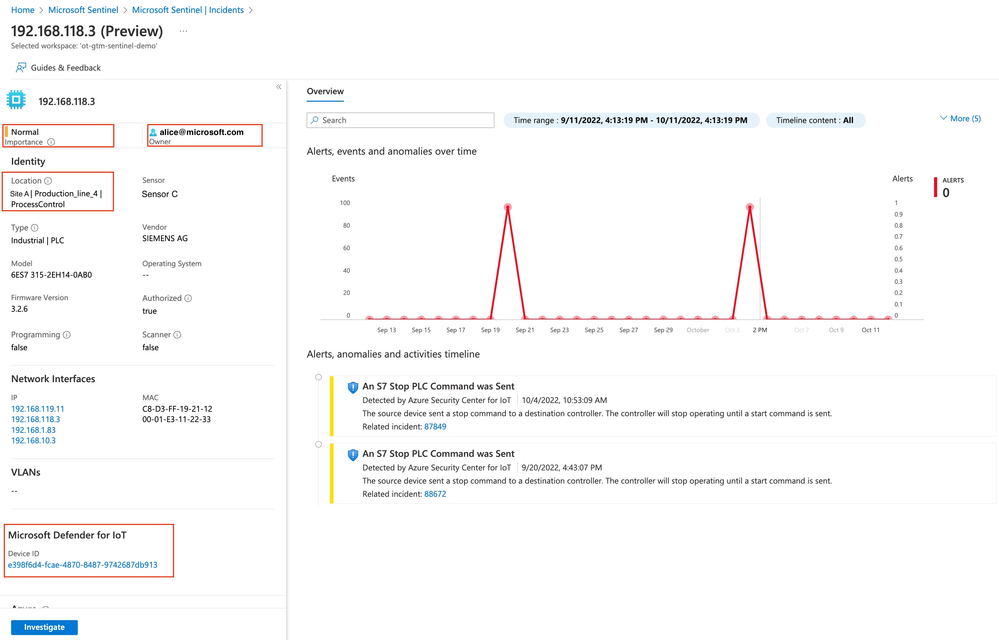Image resolution: width=999 pixels, height=640 pixels.
Task: Click the Normal importance value
Action: [25, 132]
